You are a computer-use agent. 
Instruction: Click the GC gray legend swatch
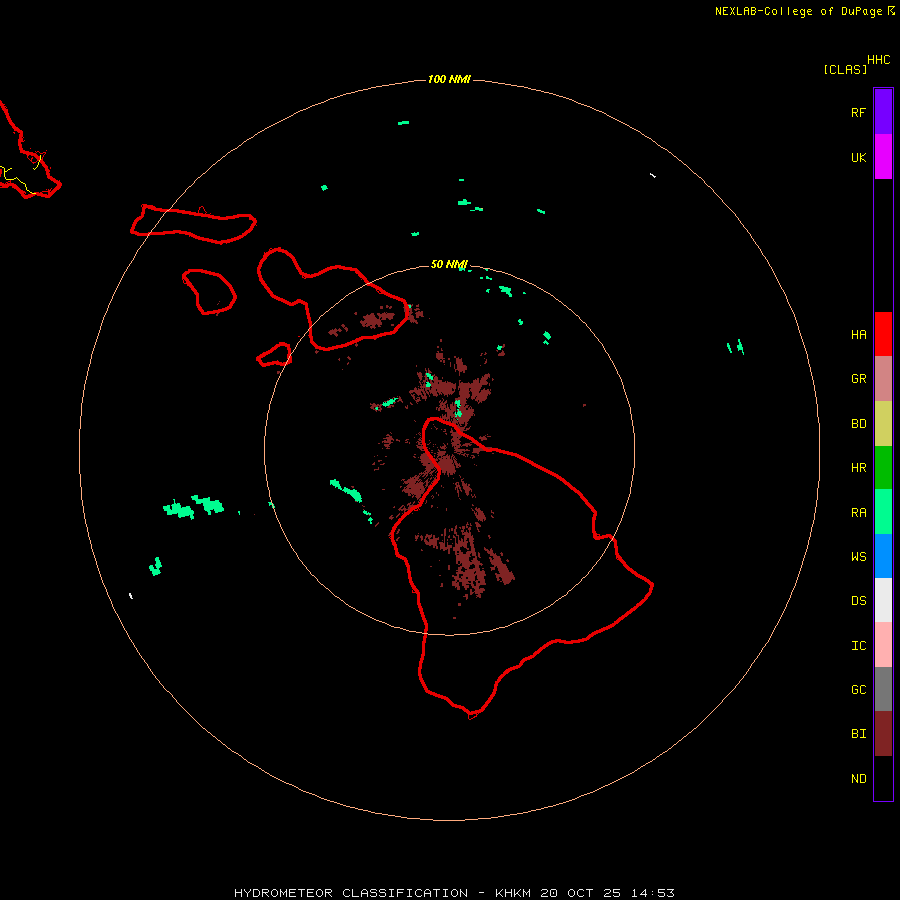click(x=883, y=689)
